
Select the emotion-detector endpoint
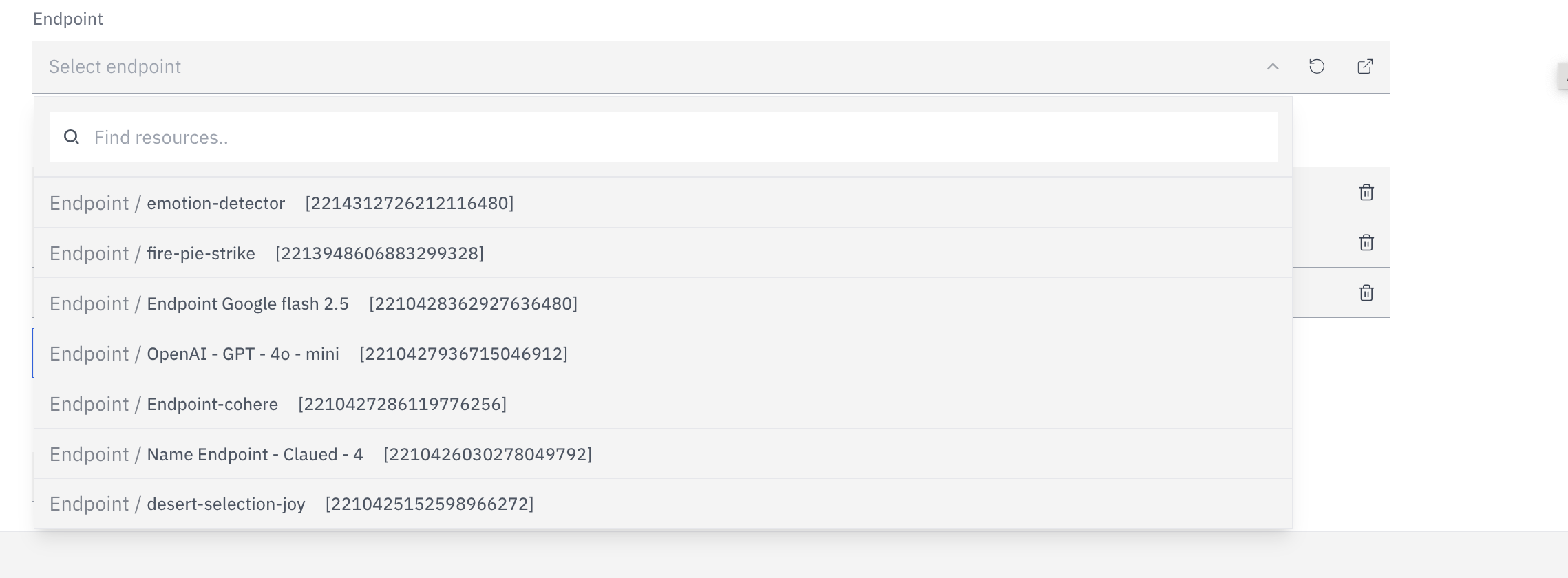point(663,203)
